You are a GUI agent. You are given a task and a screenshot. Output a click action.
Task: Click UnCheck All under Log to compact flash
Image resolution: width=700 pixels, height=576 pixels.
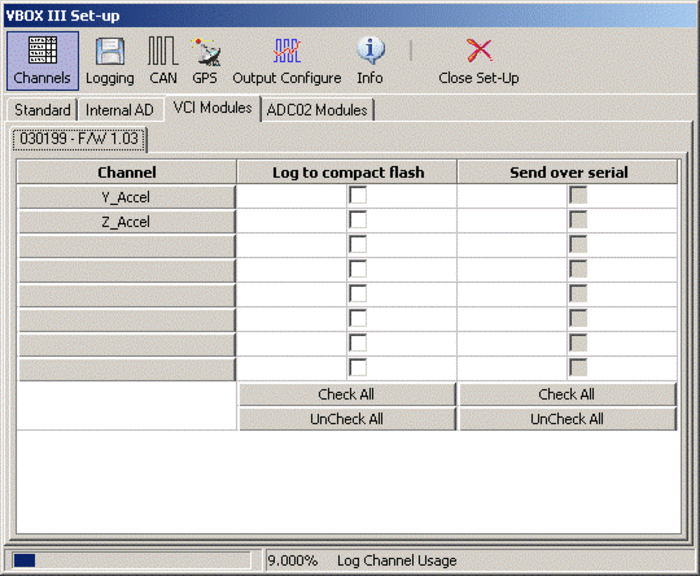[x=347, y=419]
